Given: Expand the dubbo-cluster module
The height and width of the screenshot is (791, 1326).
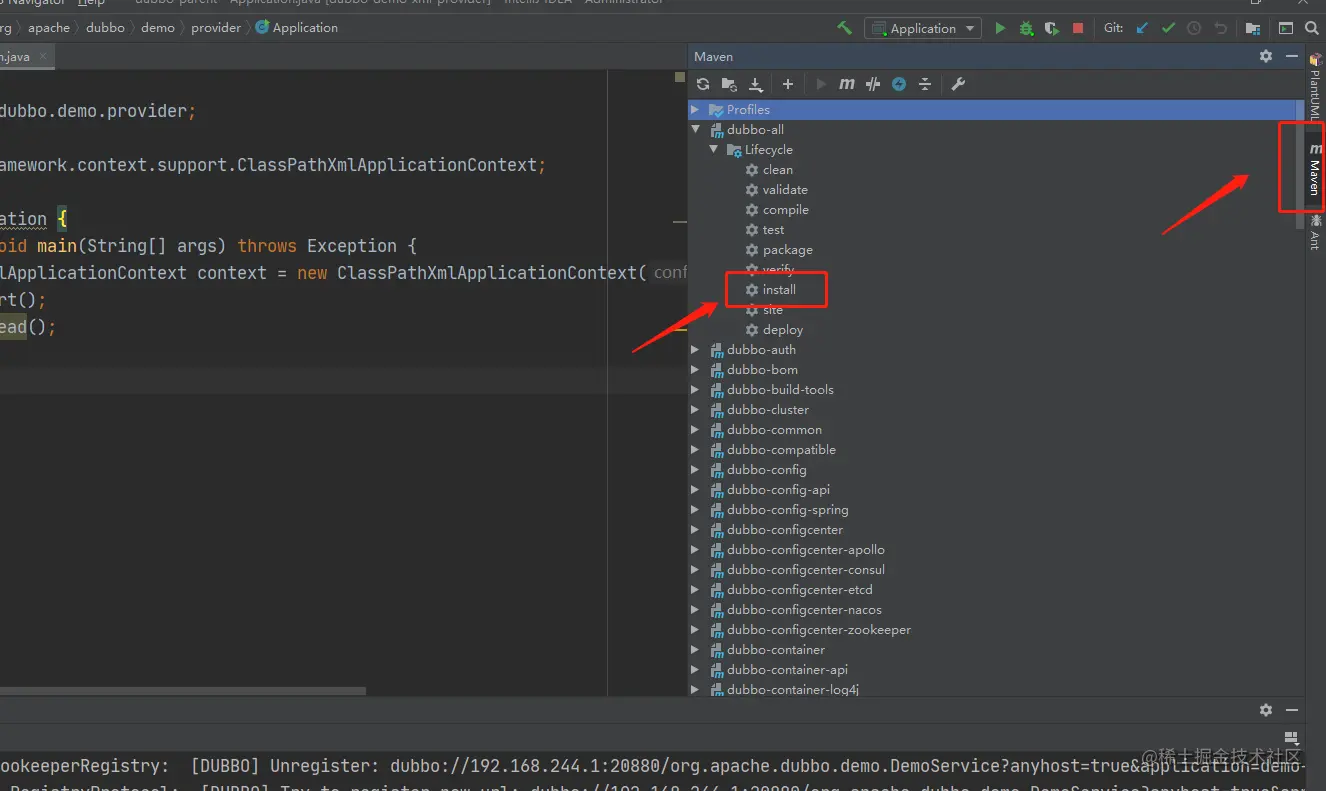Looking at the screenshot, I should click(x=695, y=409).
